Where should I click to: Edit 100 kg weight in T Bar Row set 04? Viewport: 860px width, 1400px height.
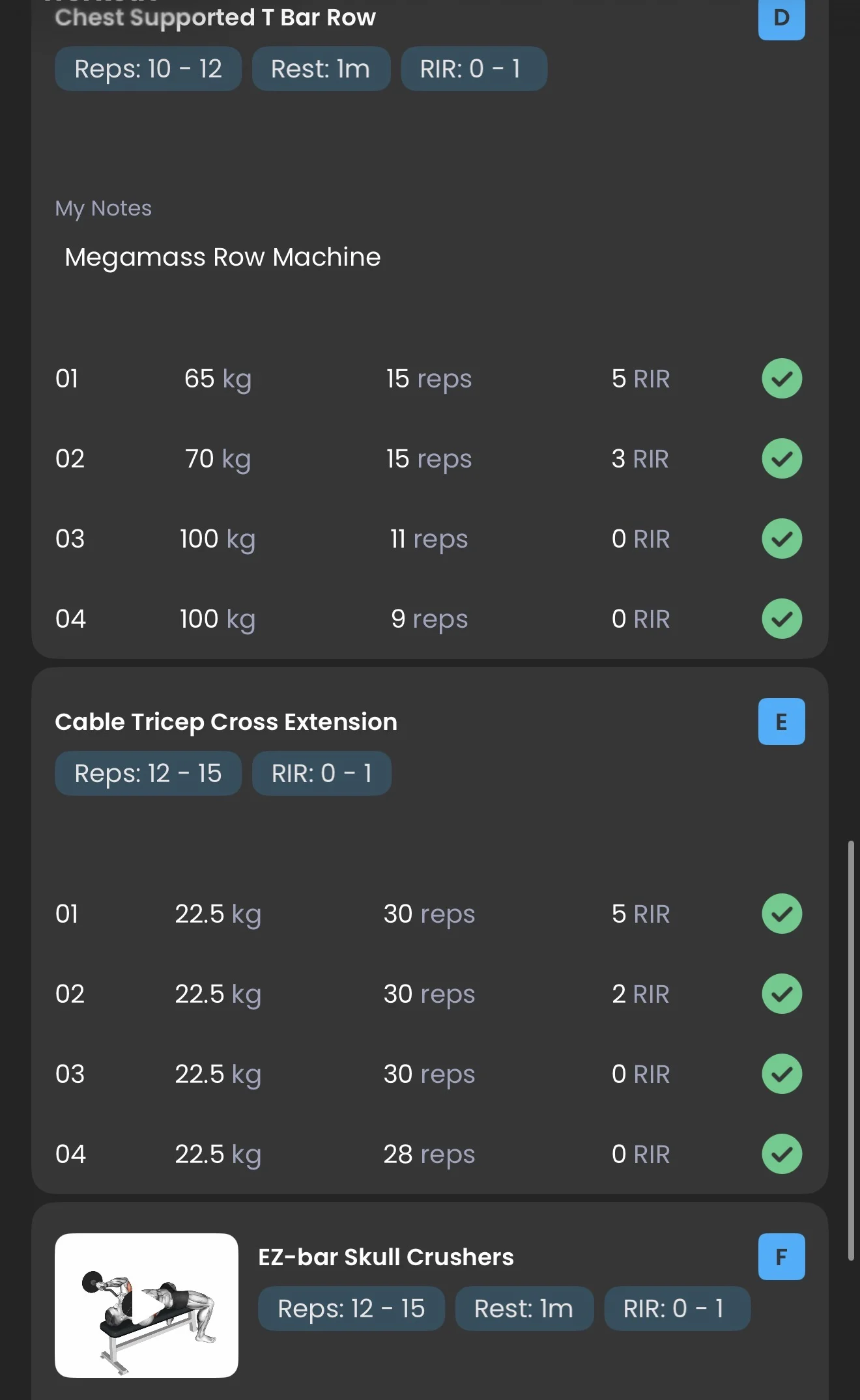218,619
